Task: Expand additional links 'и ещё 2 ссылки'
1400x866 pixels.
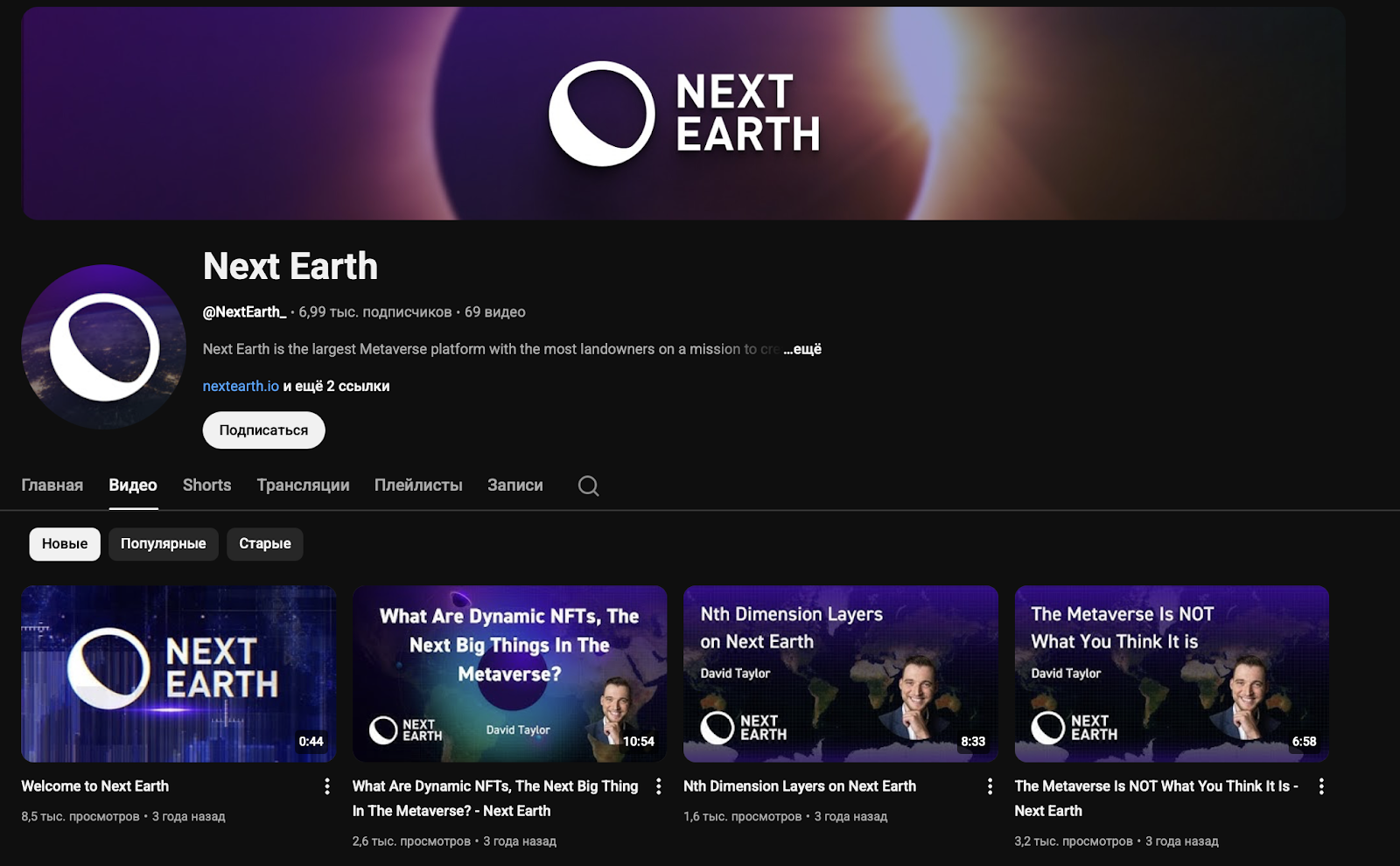Action: click(336, 386)
